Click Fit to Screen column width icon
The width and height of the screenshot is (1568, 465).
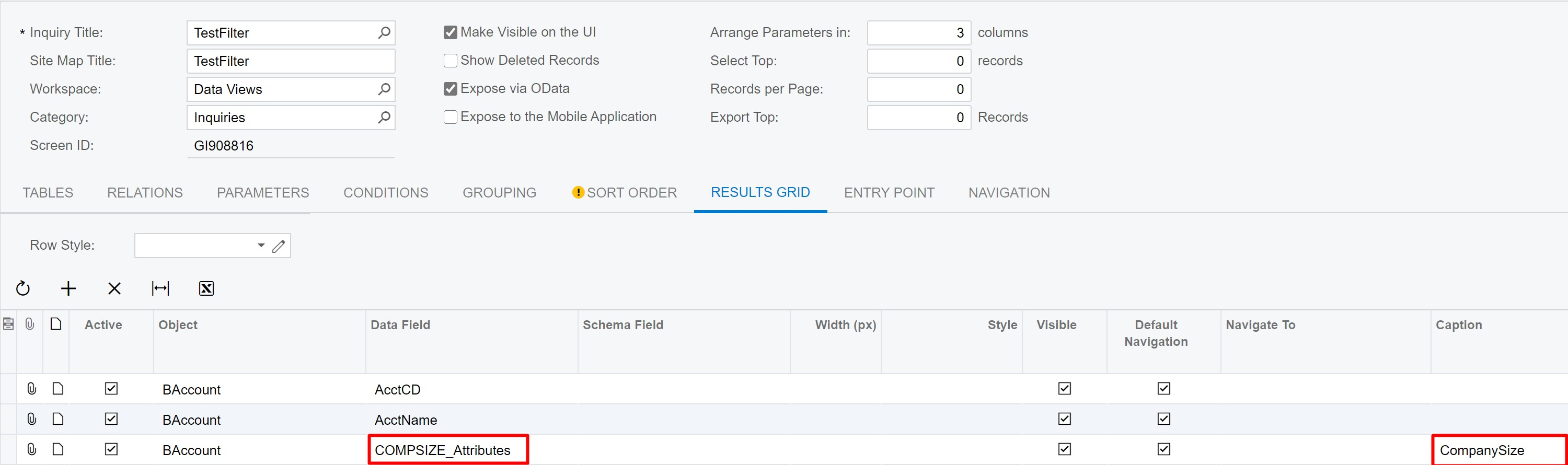point(160,288)
